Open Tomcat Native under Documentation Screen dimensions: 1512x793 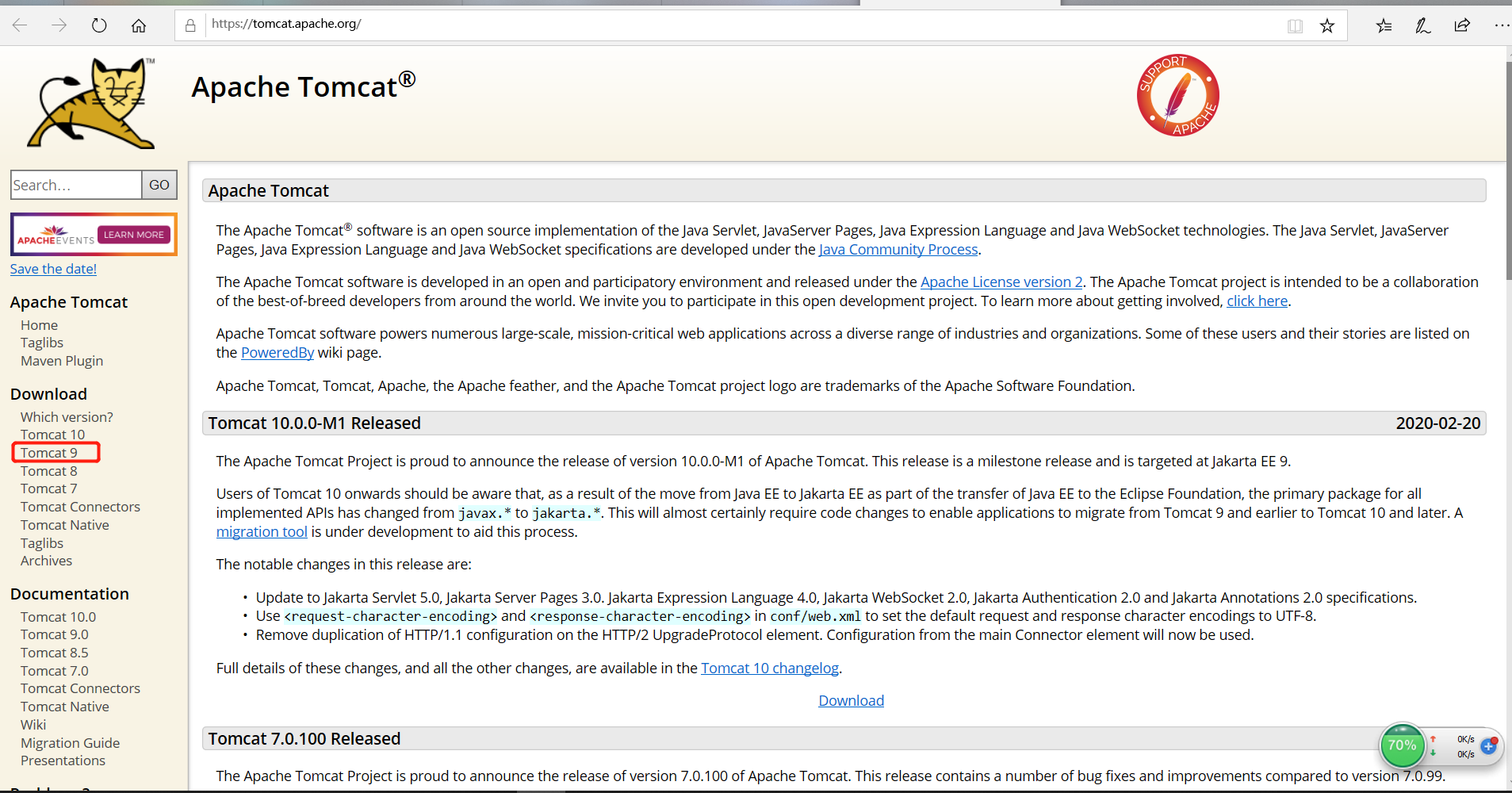tap(65, 707)
